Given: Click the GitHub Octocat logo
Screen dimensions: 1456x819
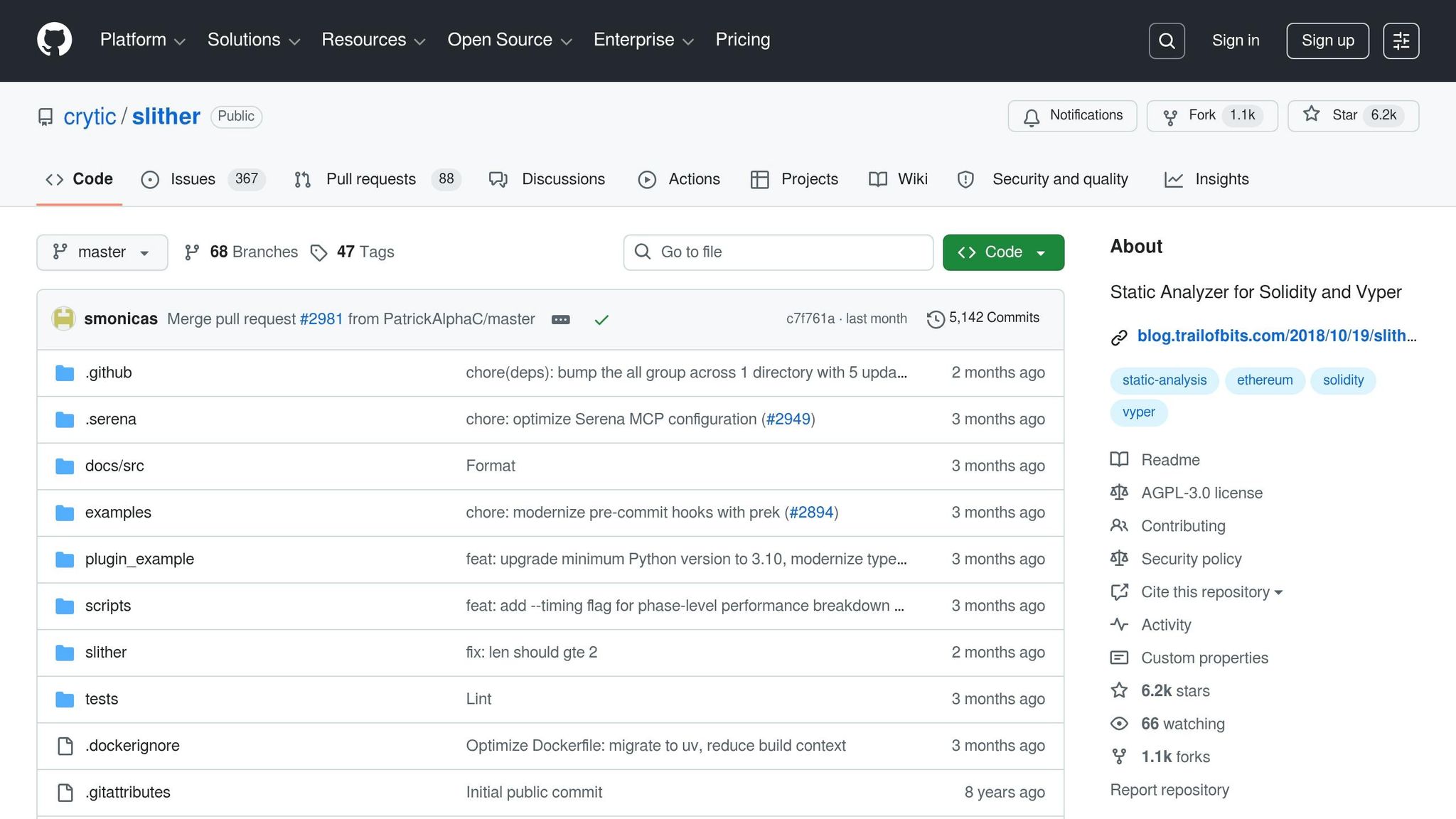Looking at the screenshot, I should [54, 40].
